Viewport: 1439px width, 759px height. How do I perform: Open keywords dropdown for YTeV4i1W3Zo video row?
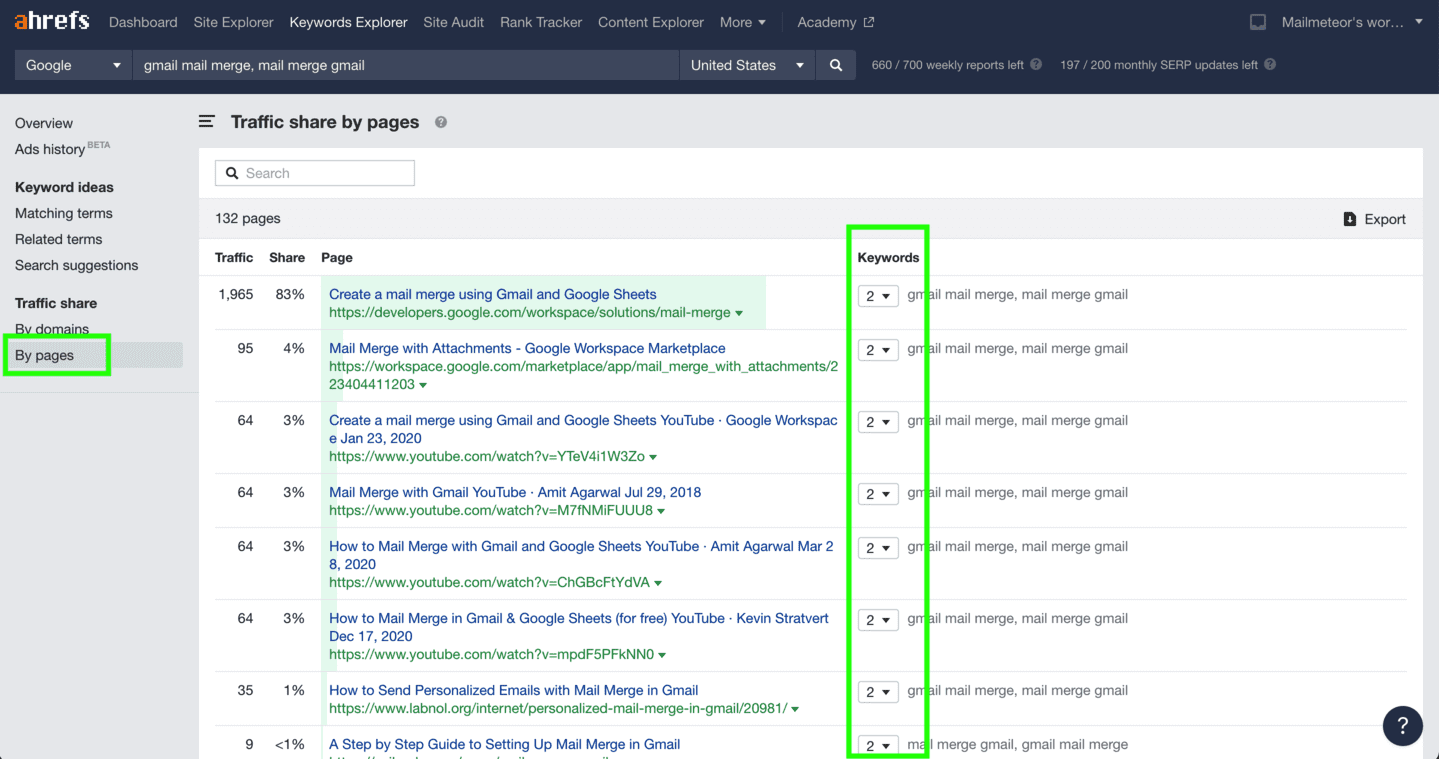click(878, 422)
